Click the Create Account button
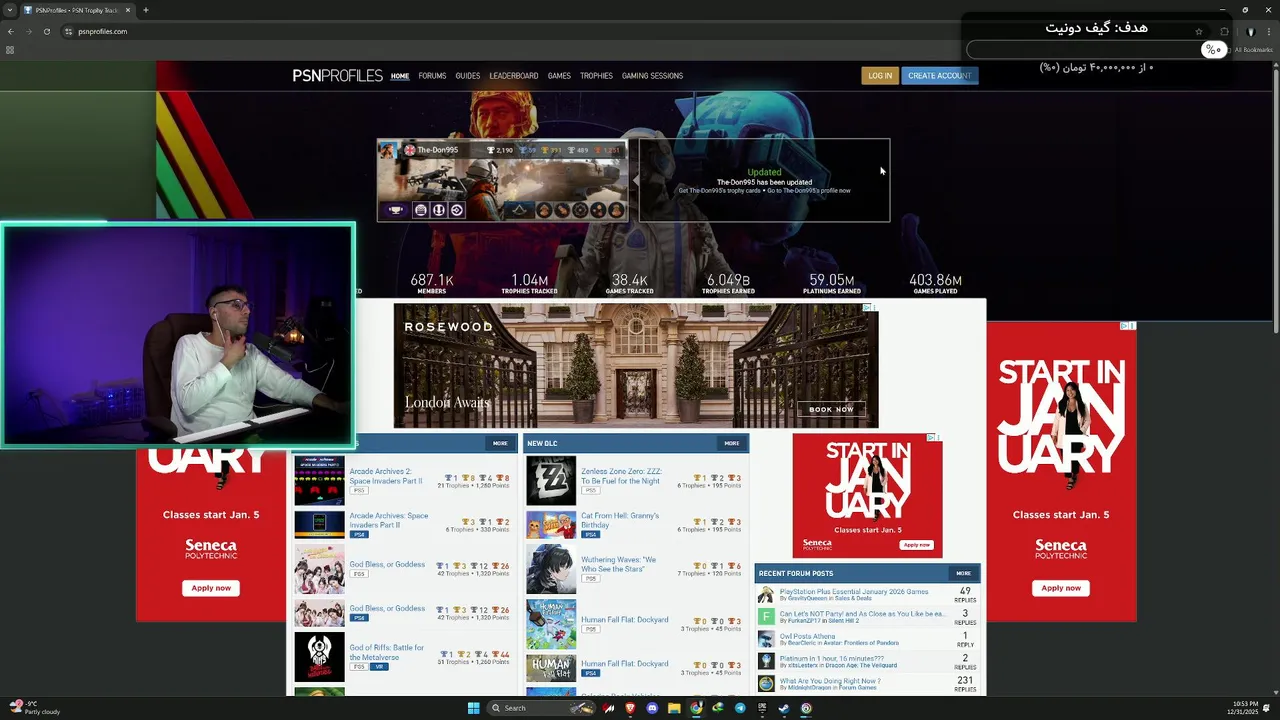The width and height of the screenshot is (1280, 720). pos(939,76)
